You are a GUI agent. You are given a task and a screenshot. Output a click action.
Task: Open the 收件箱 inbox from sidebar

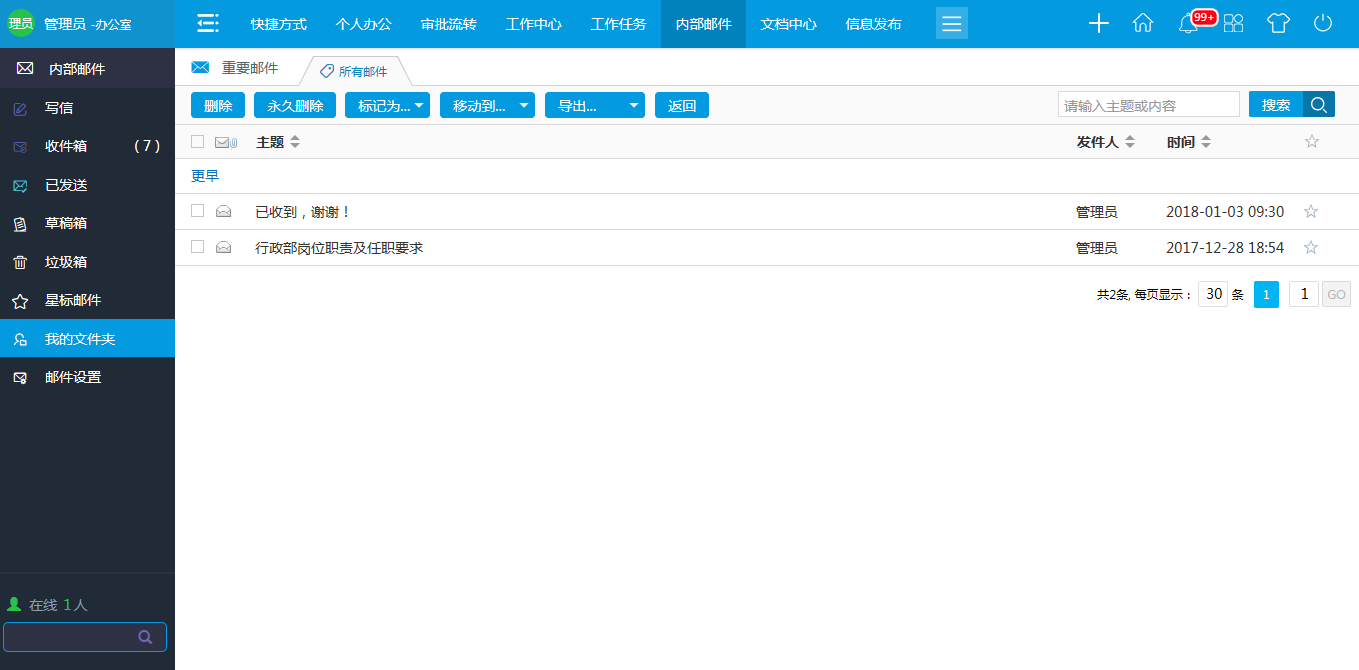[60, 146]
